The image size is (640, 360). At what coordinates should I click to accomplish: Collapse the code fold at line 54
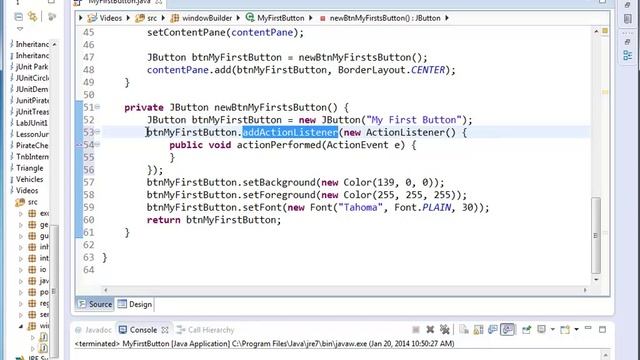point(98,144)
